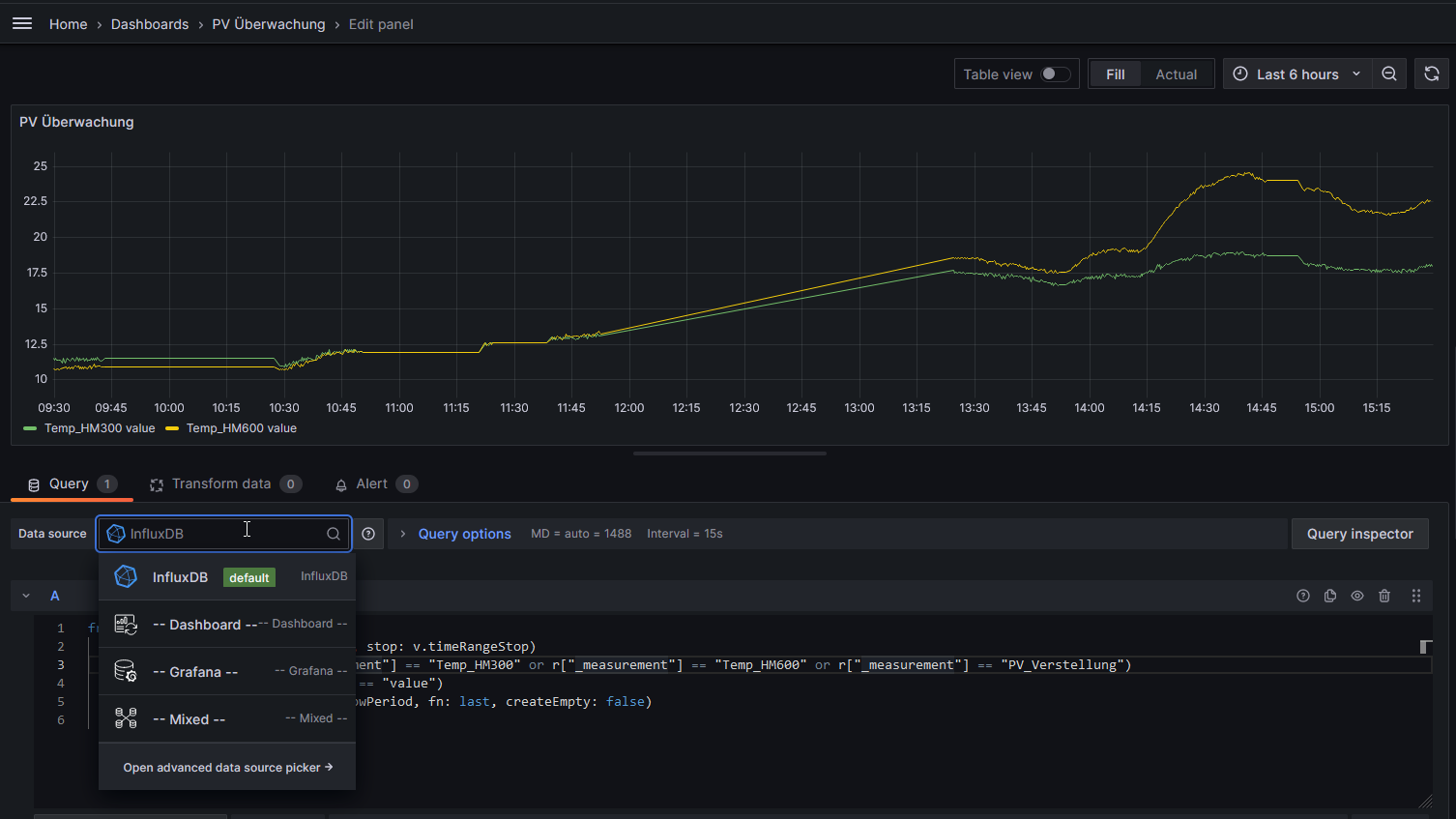Zoom out the time range
The width and height of the screenshot is (1456, 819).
[1389, 74]
